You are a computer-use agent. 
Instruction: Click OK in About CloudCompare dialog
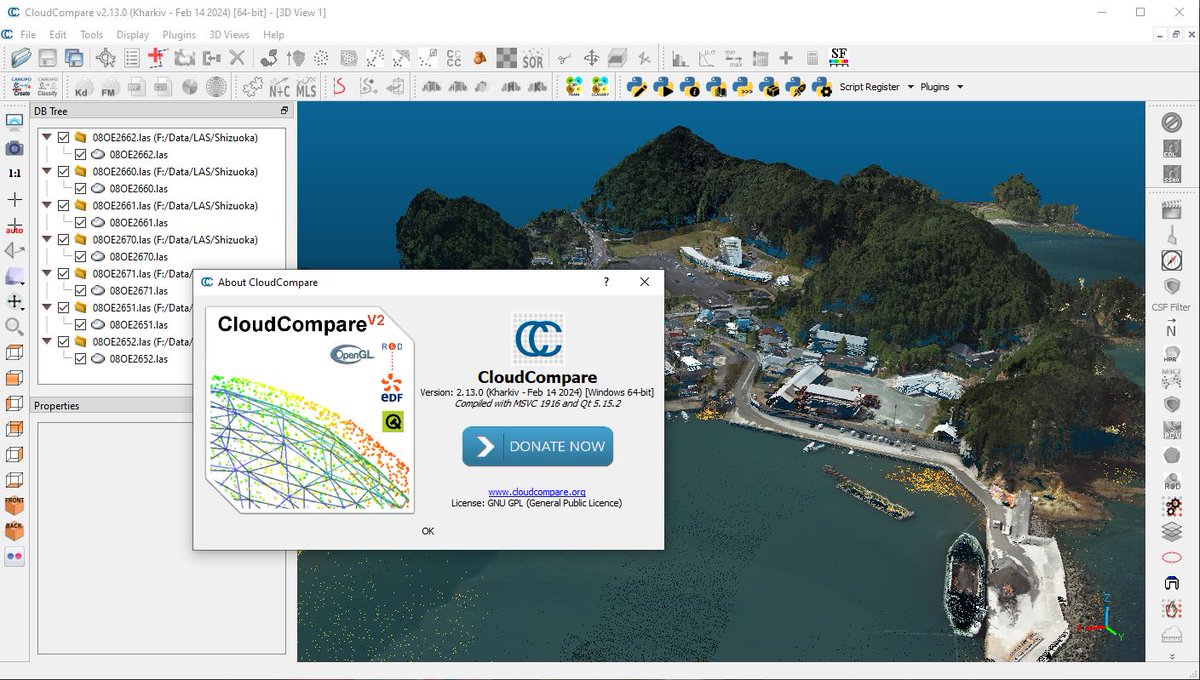pyautogui.click(x=428, y=531)
